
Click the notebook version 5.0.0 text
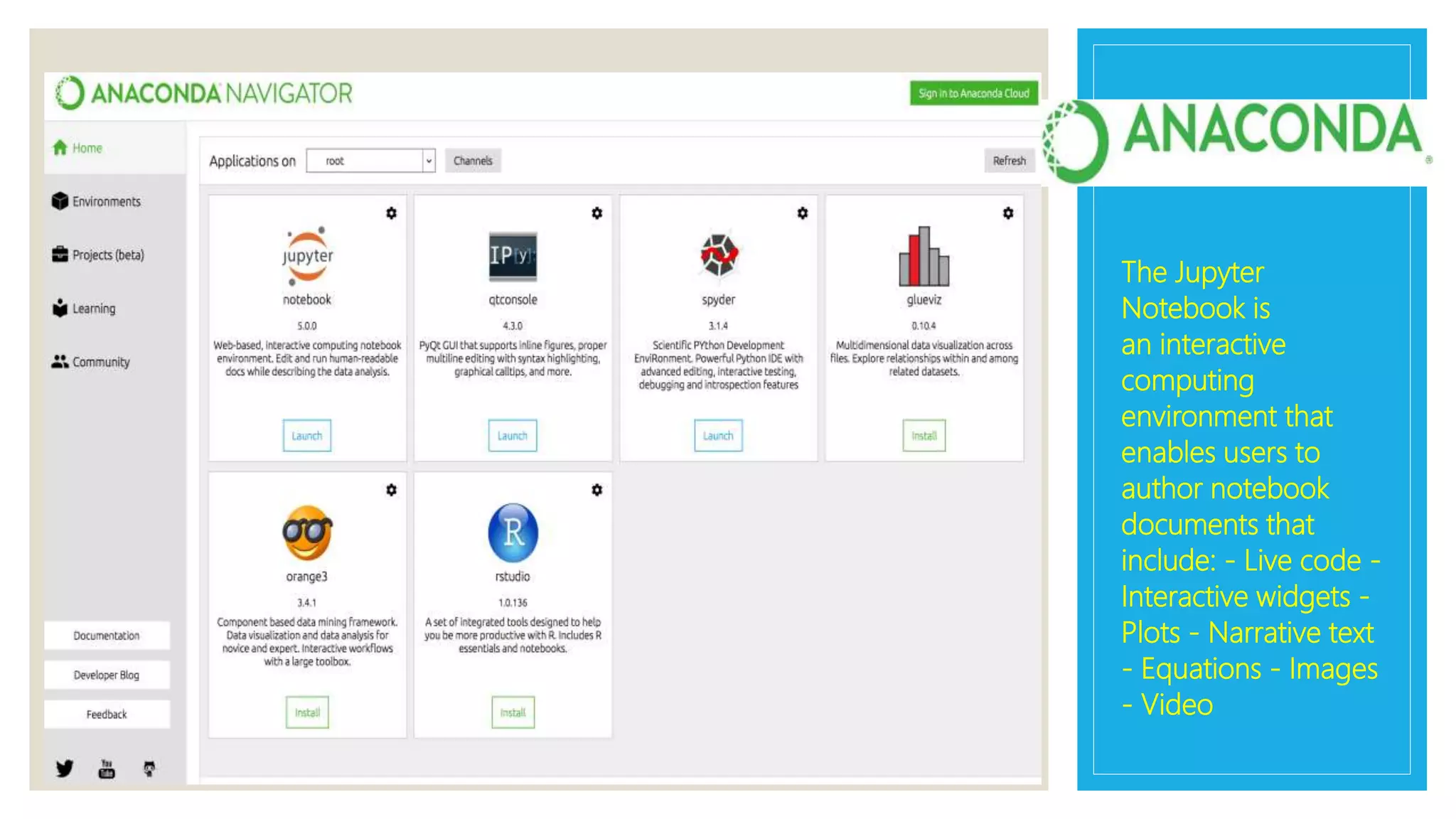point(307,326)
